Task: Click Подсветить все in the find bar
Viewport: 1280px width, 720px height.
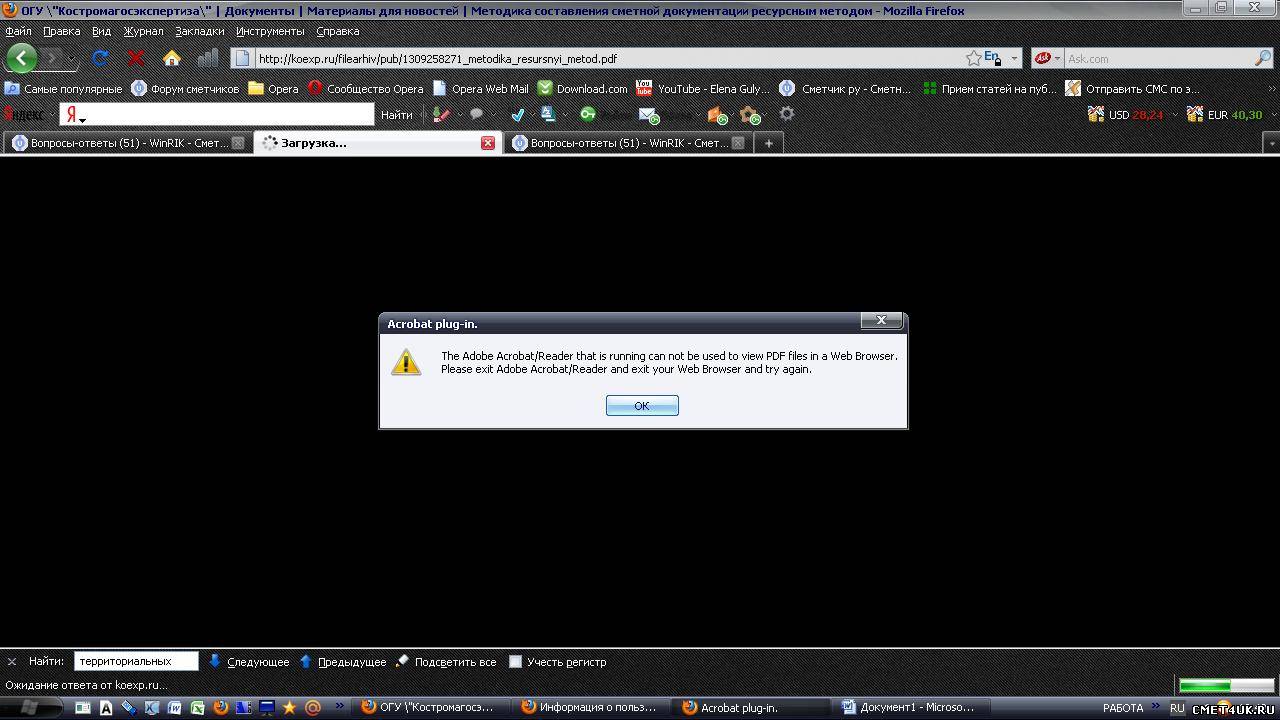Action: [x=446, y=661]
